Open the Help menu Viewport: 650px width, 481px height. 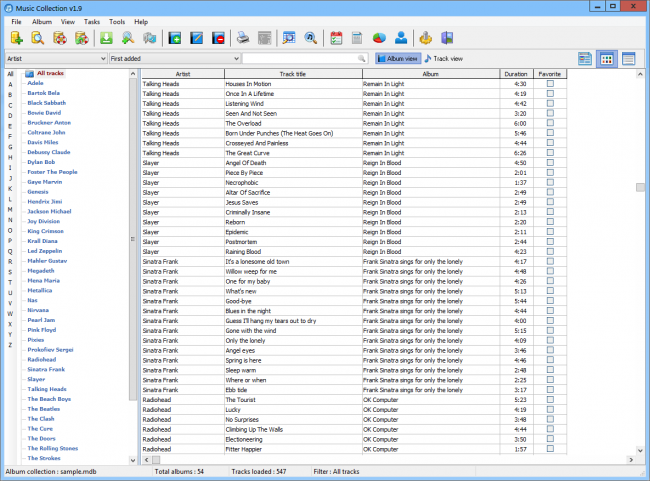pos(141,22)
